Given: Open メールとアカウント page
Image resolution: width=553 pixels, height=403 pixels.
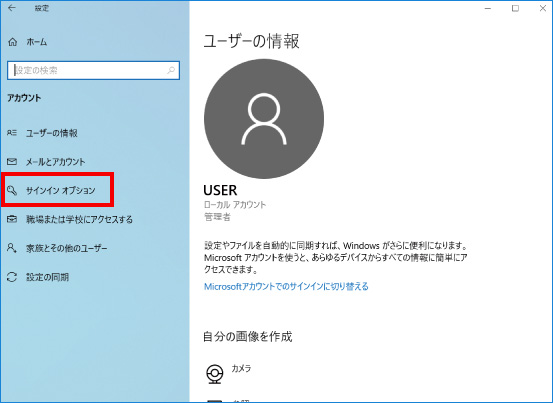Looking at the screenshot, I should (x=55, y=162).
